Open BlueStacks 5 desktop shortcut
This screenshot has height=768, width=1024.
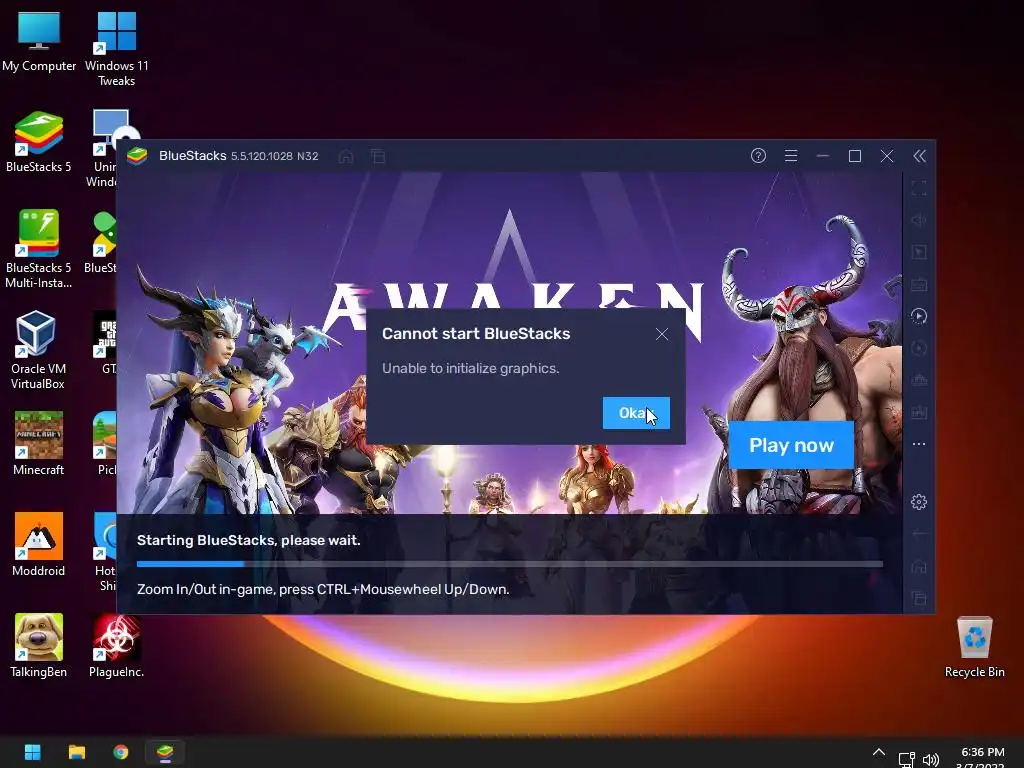(x=39, y=142)
